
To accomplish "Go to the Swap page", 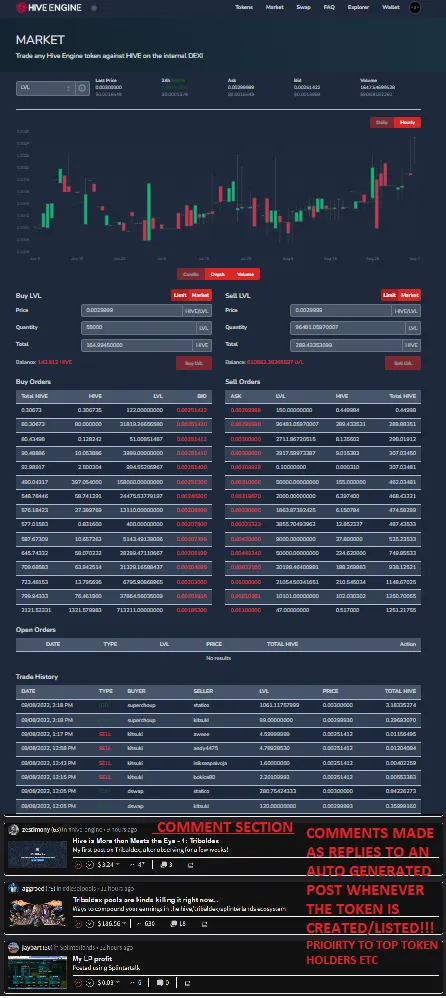I will click(303, 7).
